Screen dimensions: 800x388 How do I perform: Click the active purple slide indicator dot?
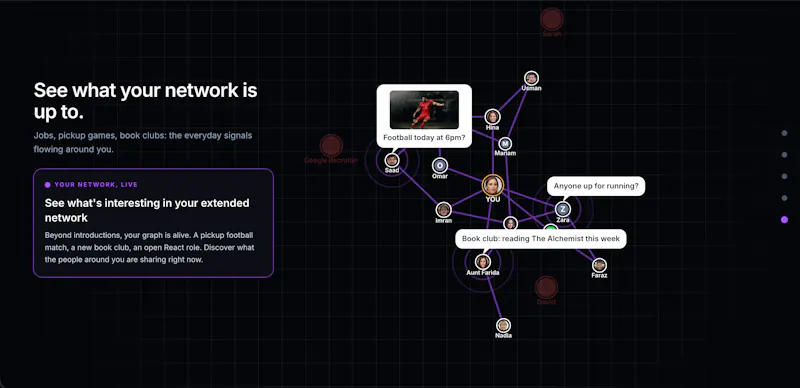[x=784, y=220]
